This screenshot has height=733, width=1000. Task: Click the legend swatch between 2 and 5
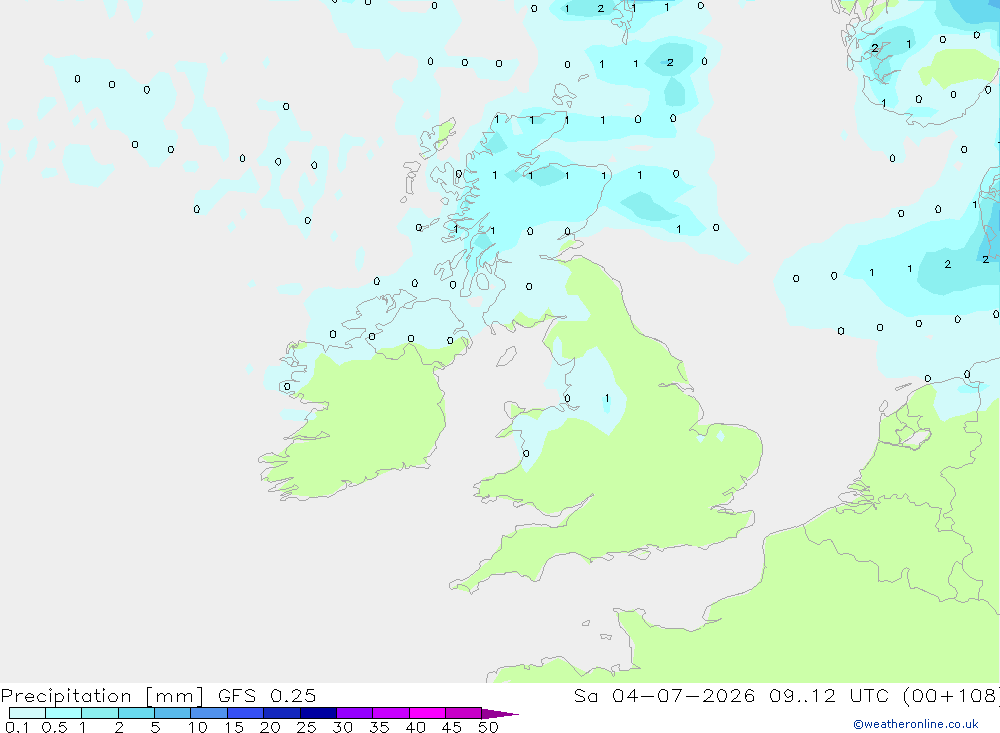pos(136,713)
